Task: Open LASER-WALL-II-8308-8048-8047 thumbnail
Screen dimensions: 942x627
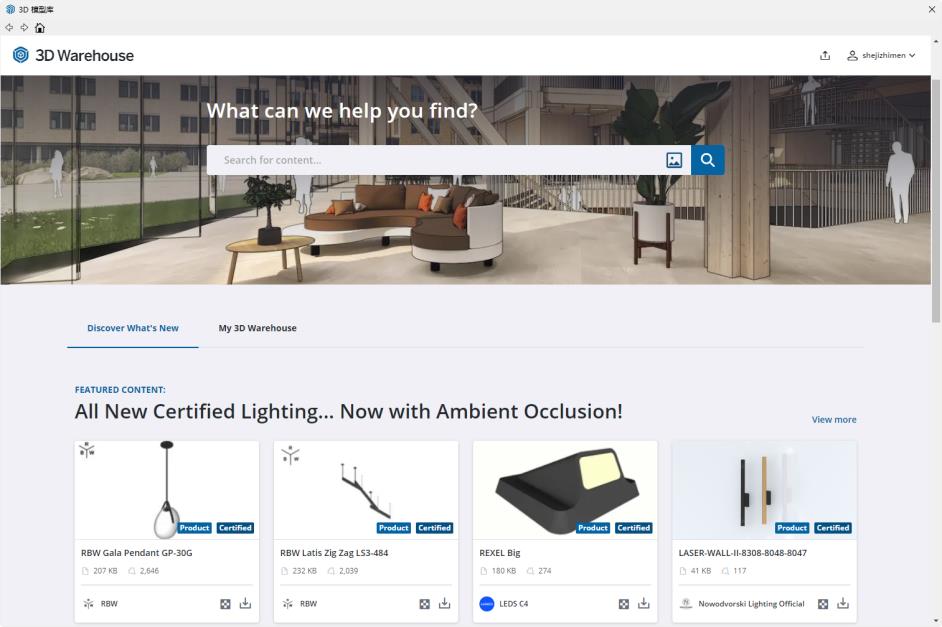Action: click(764, 490)
